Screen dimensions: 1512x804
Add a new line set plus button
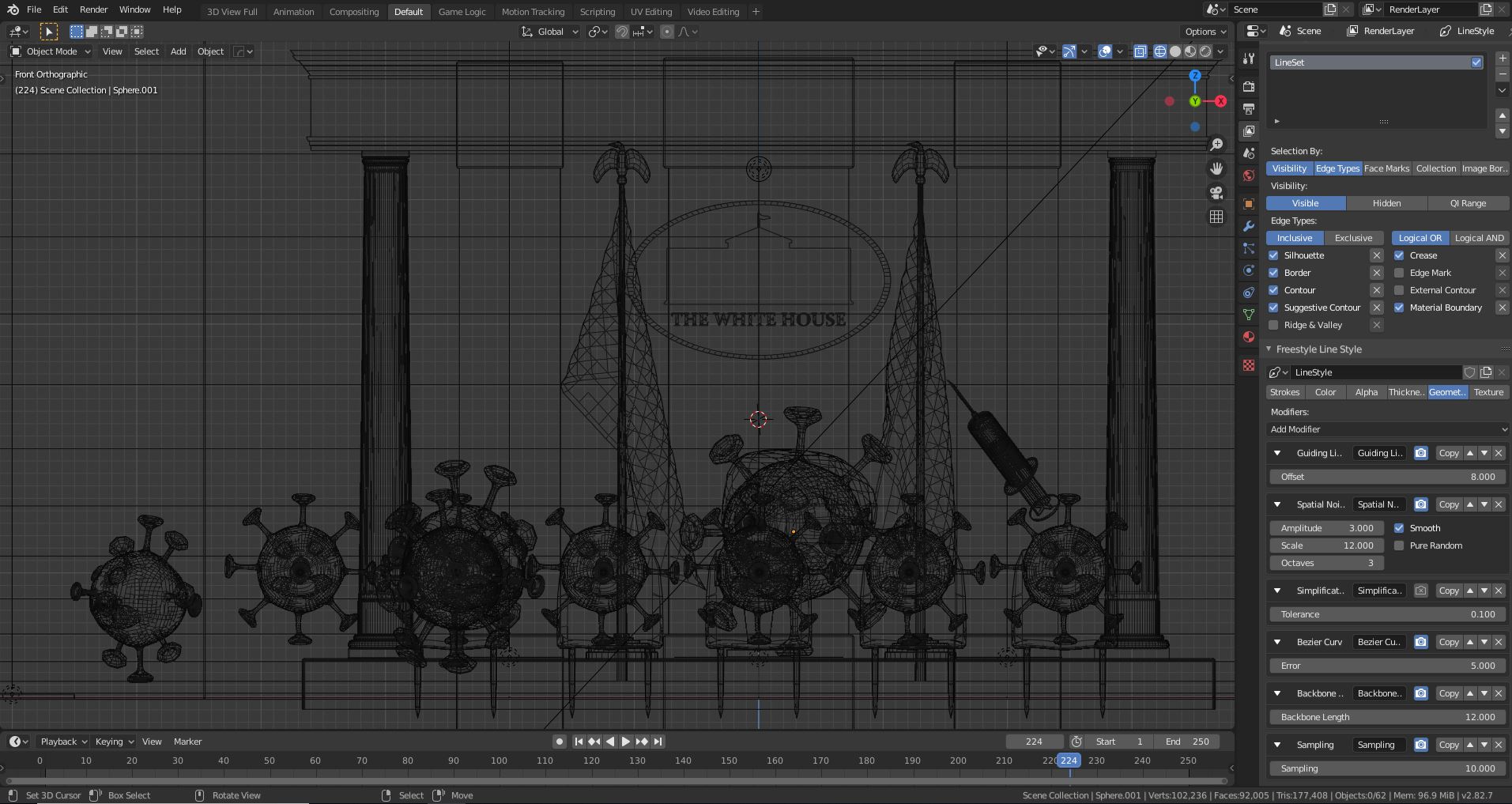pos(1503,59)
